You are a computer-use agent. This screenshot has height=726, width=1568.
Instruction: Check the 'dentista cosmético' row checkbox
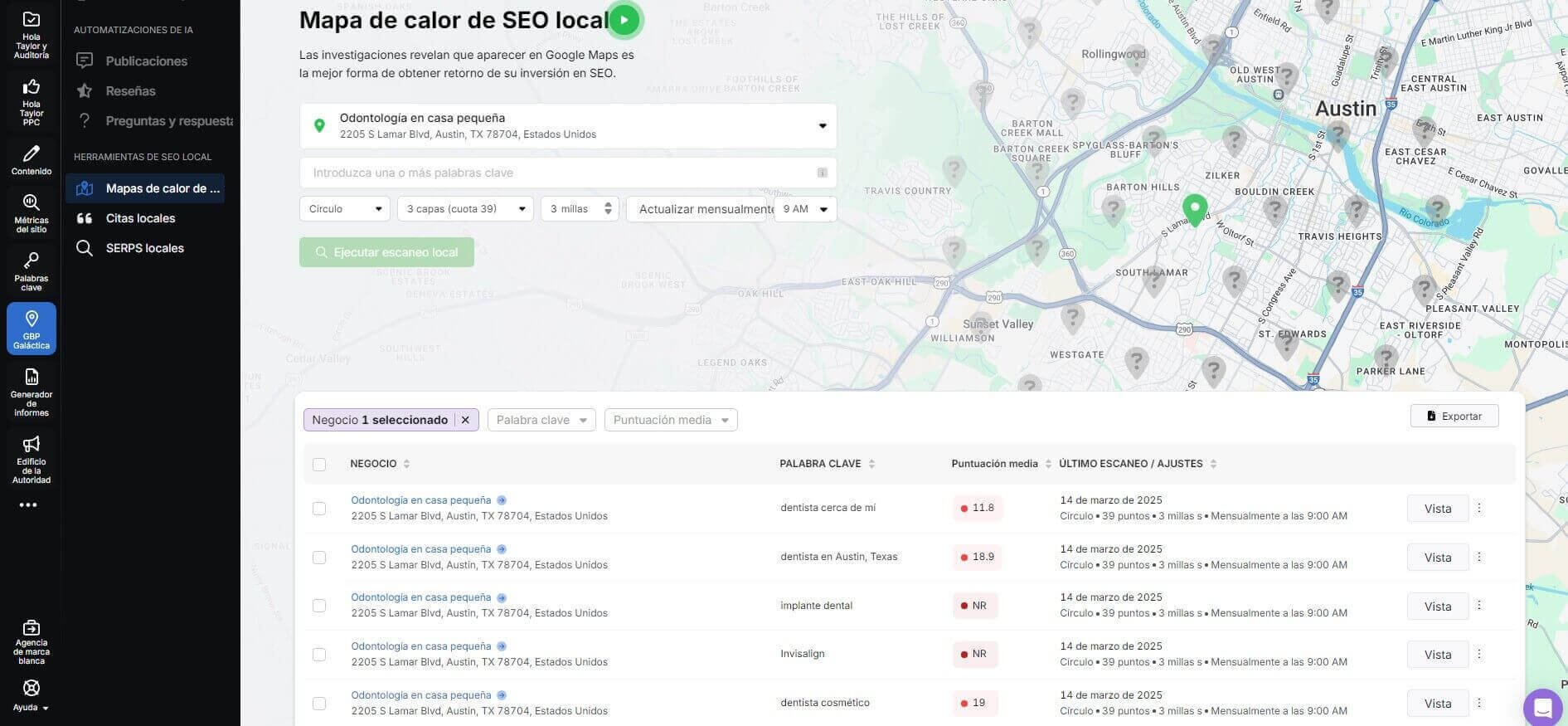click(x=319, y=704)
